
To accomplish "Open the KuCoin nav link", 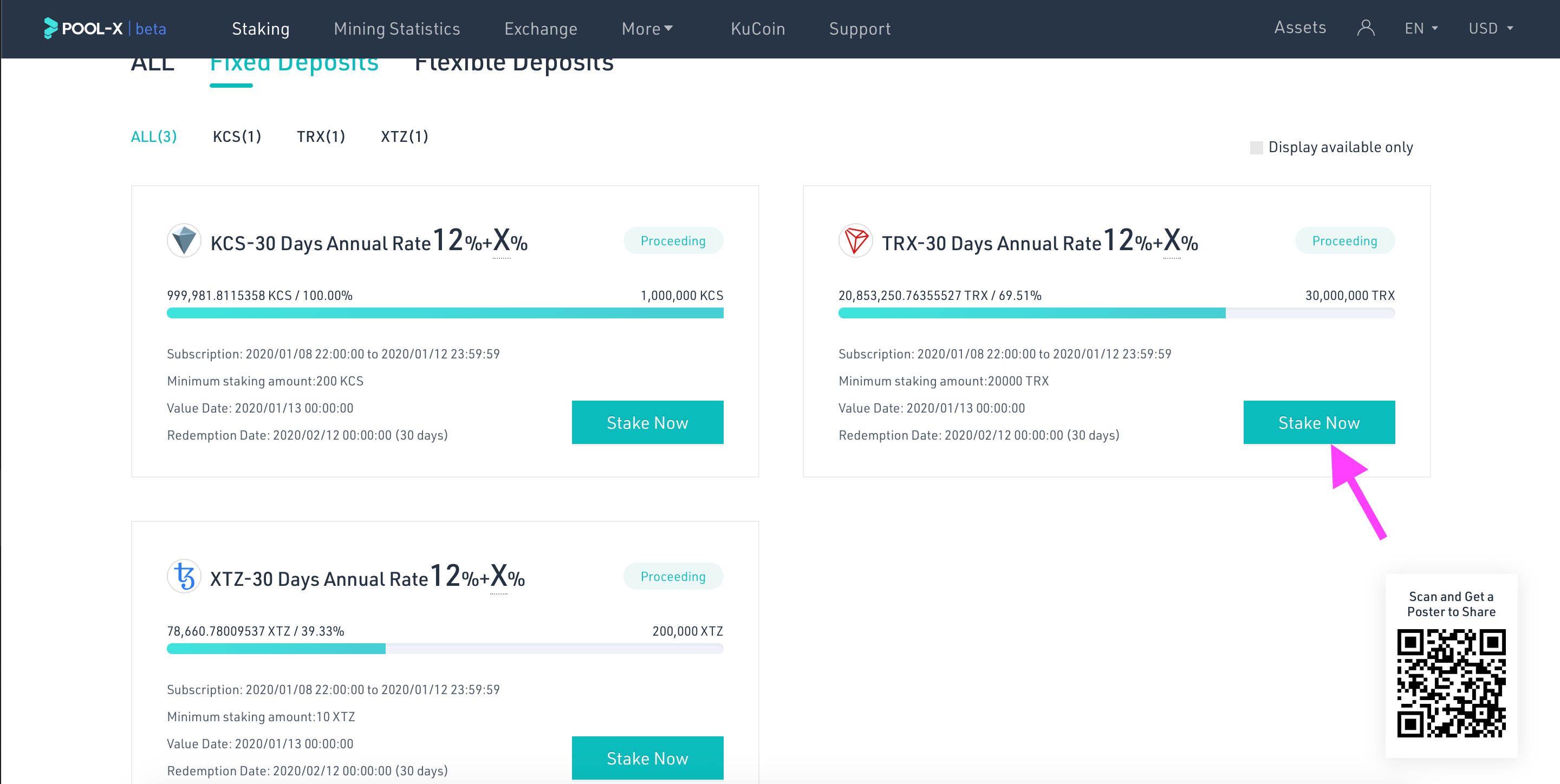I will (758, 29).
